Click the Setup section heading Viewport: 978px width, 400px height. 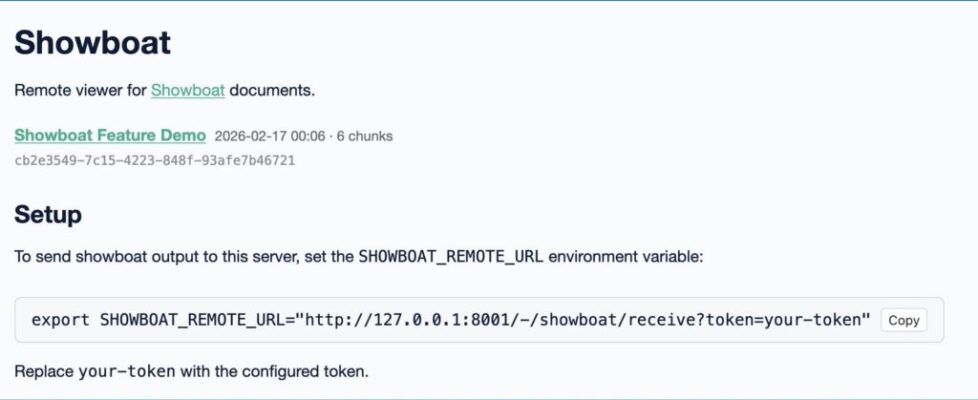pos(48,214)
